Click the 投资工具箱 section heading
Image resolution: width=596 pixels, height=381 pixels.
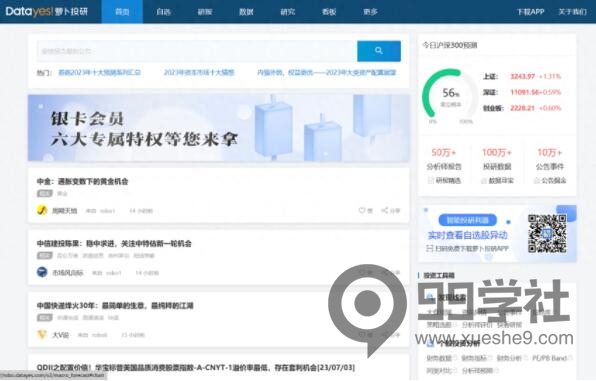click(439, 275)
